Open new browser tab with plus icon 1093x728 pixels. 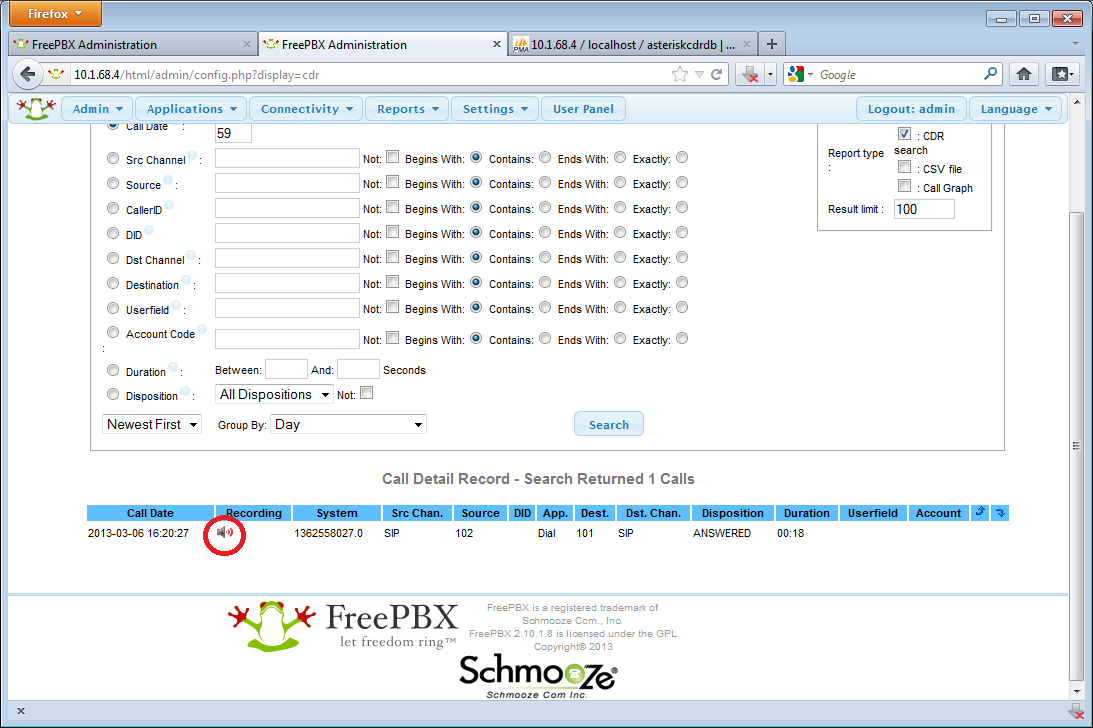click(772, 44)
